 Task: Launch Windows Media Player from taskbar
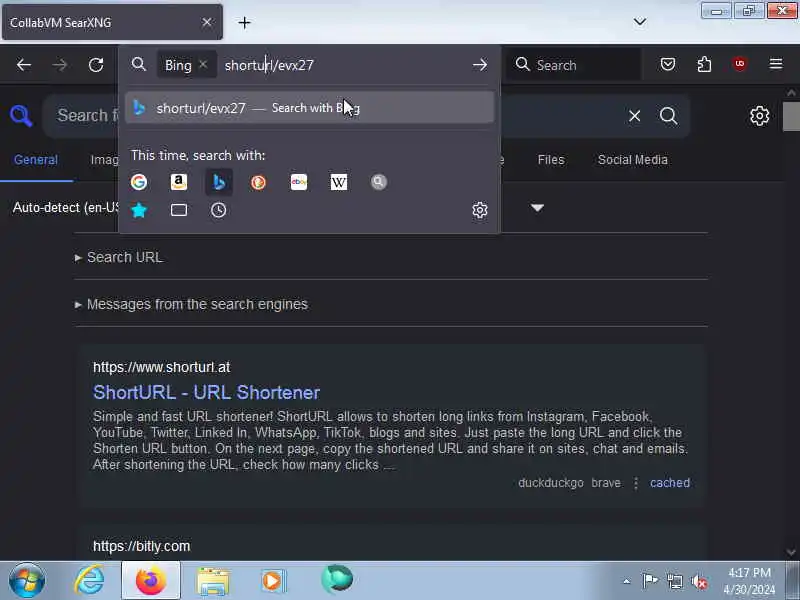click(x=273, y=581)
